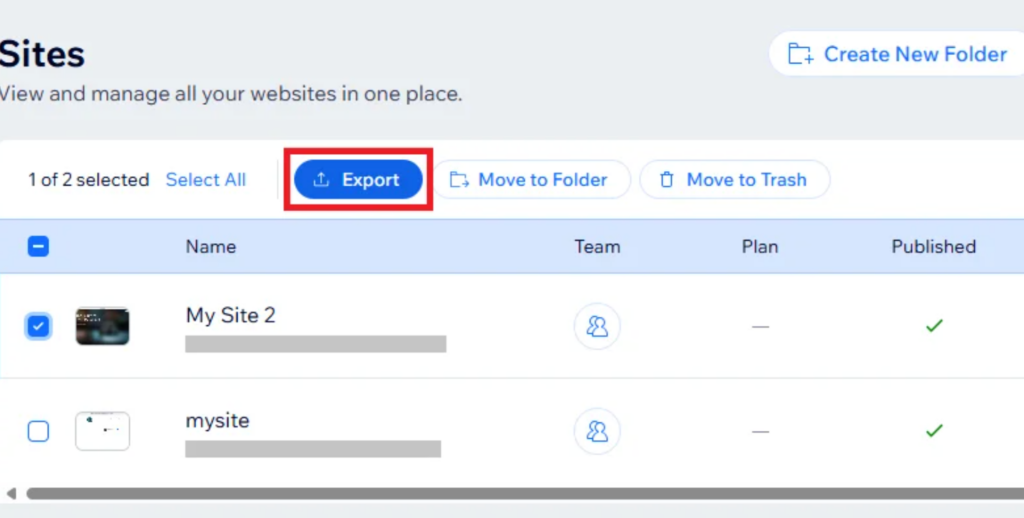Click the green published checkmark for My Site 2
This screenshot has width=1024, height=518.
[934, 326]
